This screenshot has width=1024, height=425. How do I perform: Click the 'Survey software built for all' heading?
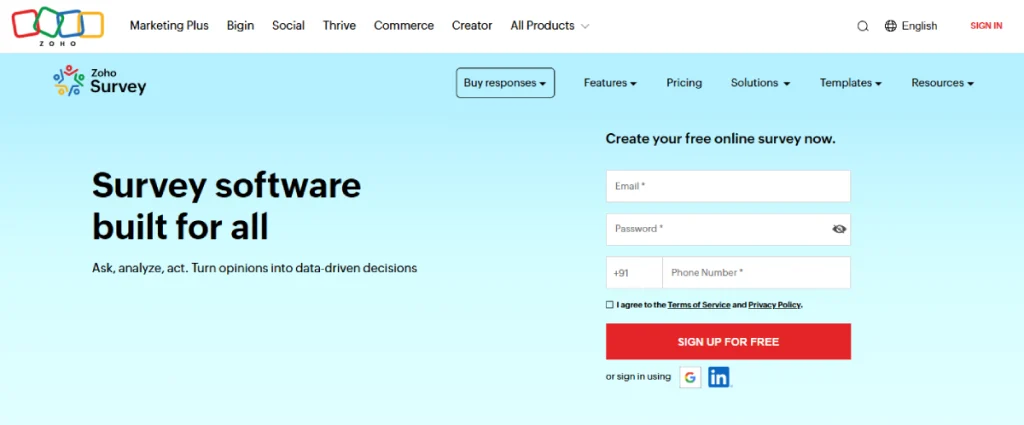pos(226,206)
